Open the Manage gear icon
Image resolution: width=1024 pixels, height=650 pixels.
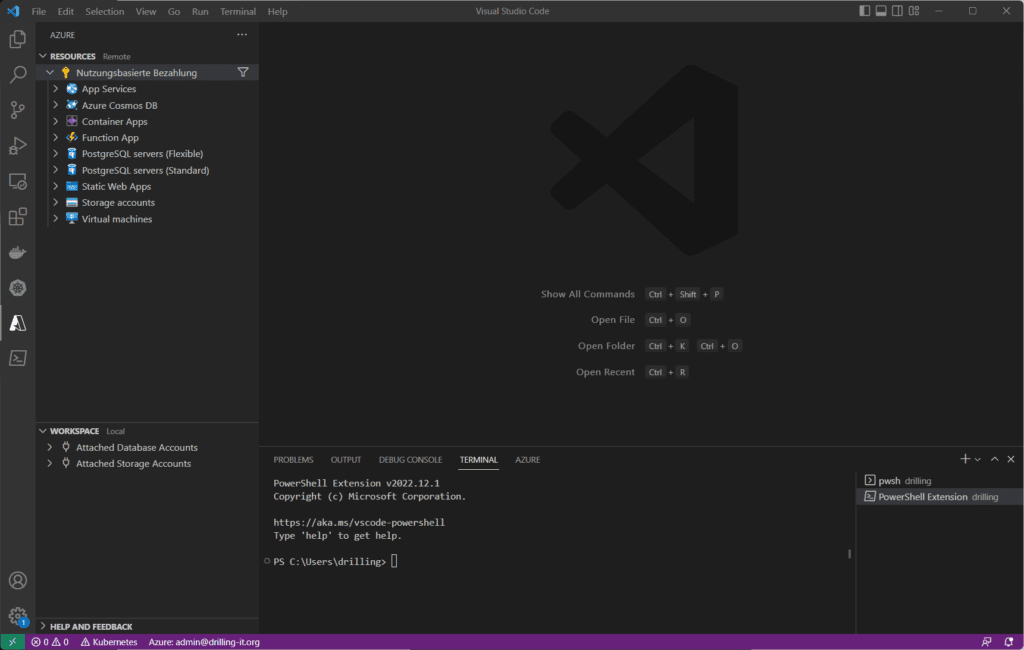pos(18,616)
